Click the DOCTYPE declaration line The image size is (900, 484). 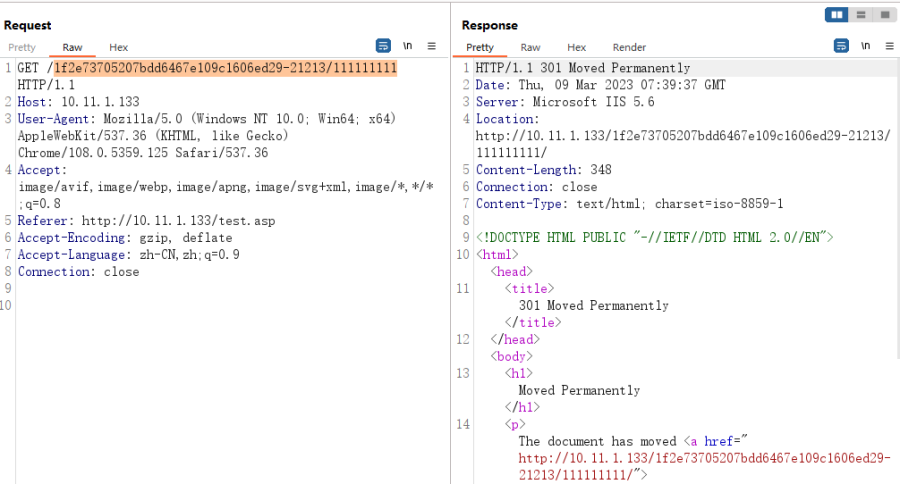click(x=654, y=238)
